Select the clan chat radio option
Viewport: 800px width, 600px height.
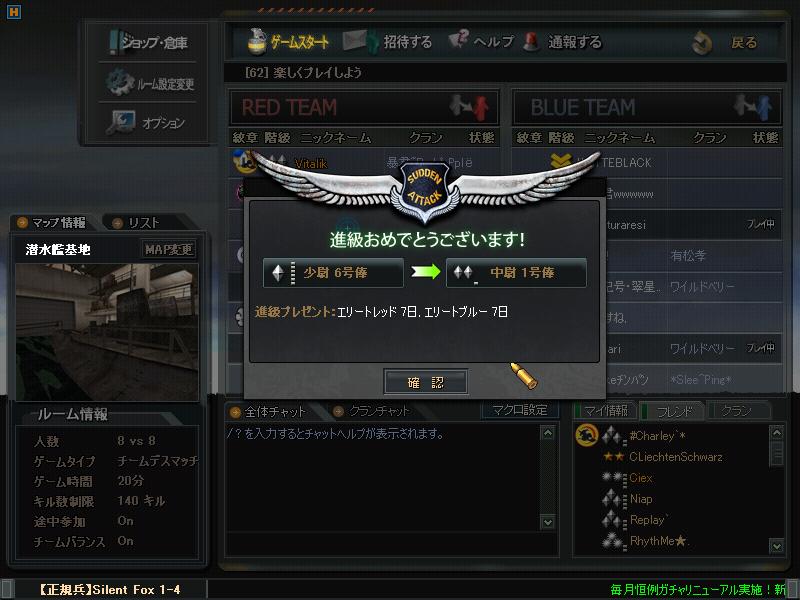coord(338,411)
